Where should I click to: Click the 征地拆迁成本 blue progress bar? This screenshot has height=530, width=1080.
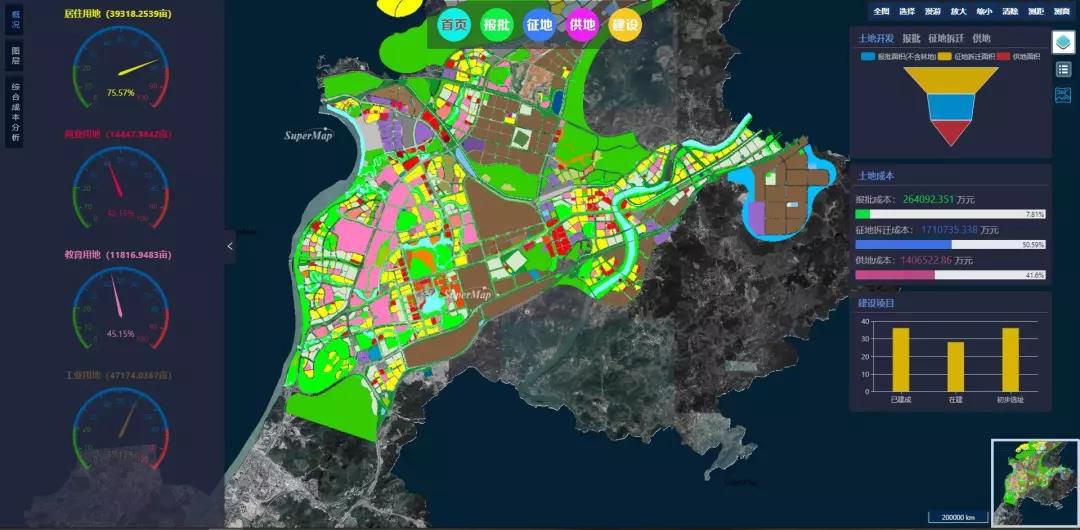(909, 244)
